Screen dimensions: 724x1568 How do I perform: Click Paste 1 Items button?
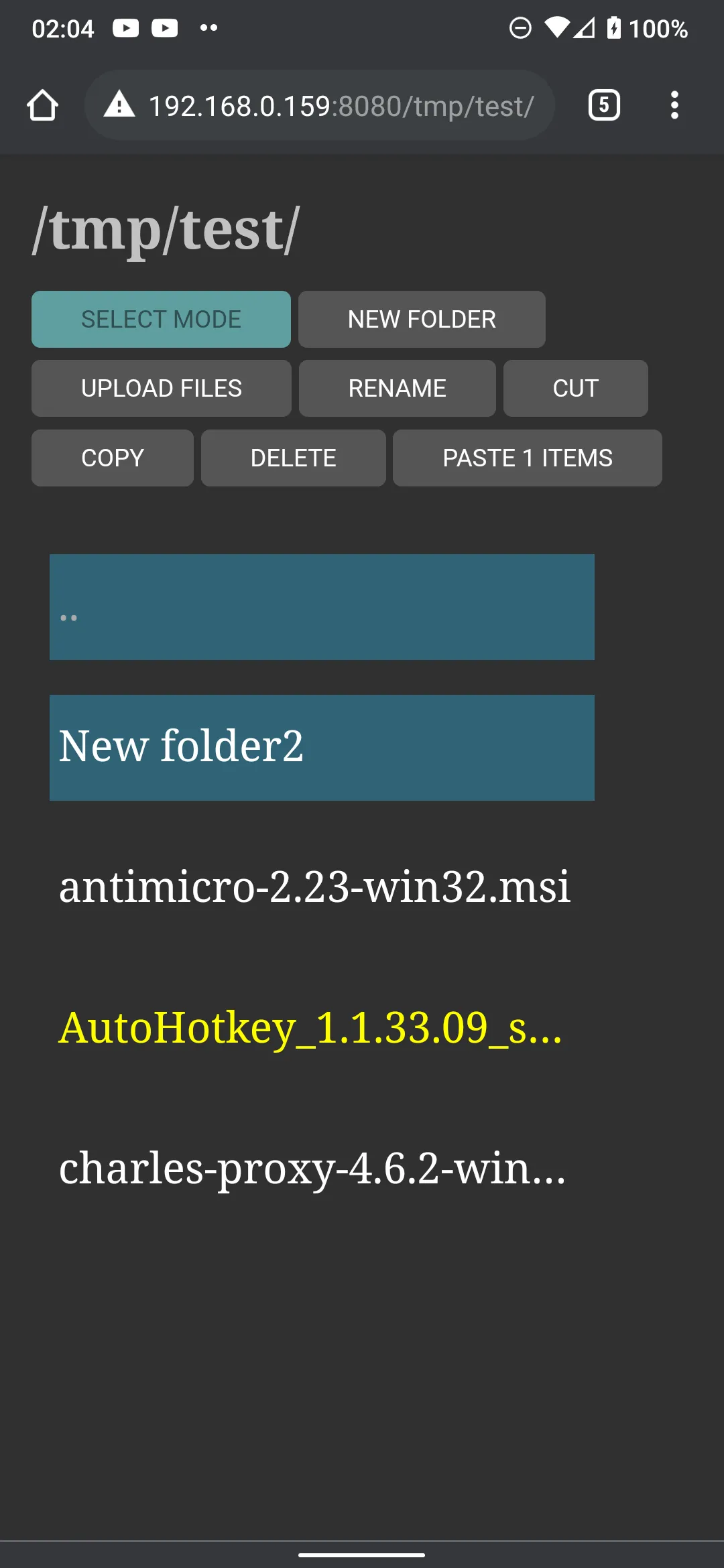(527, 458)
